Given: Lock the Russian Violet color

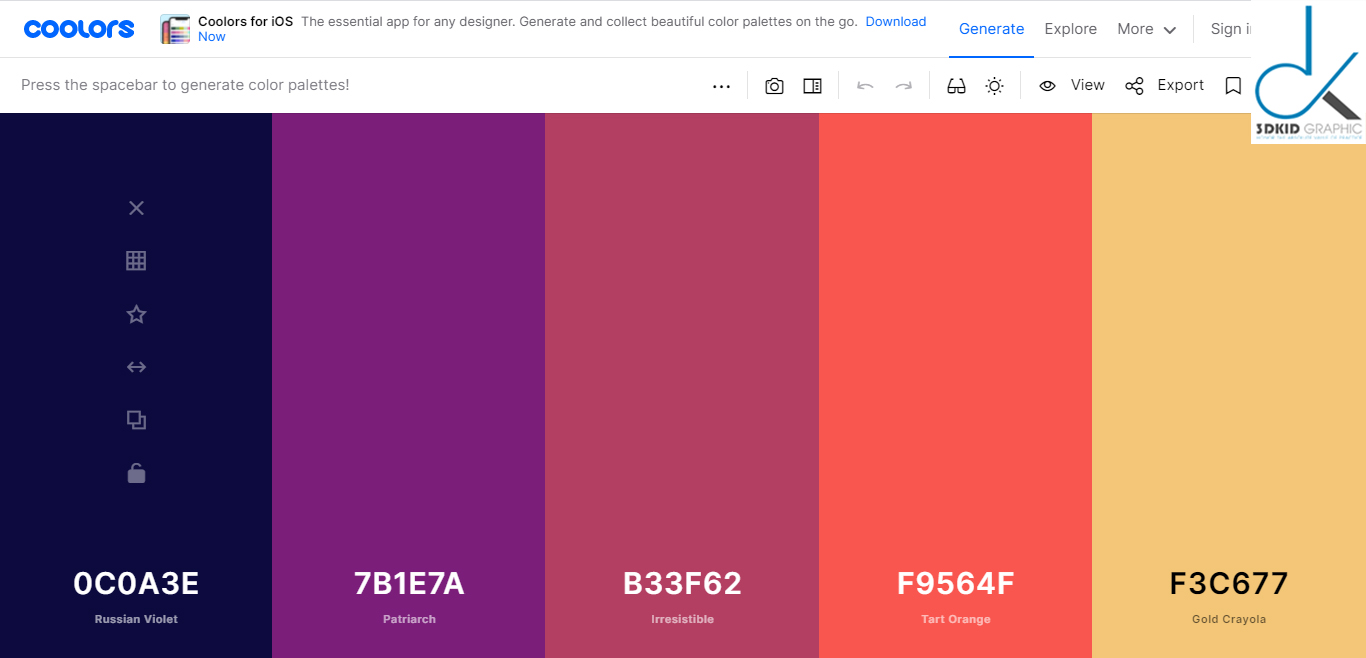Looking at the screenshot, I should (137, 473).
